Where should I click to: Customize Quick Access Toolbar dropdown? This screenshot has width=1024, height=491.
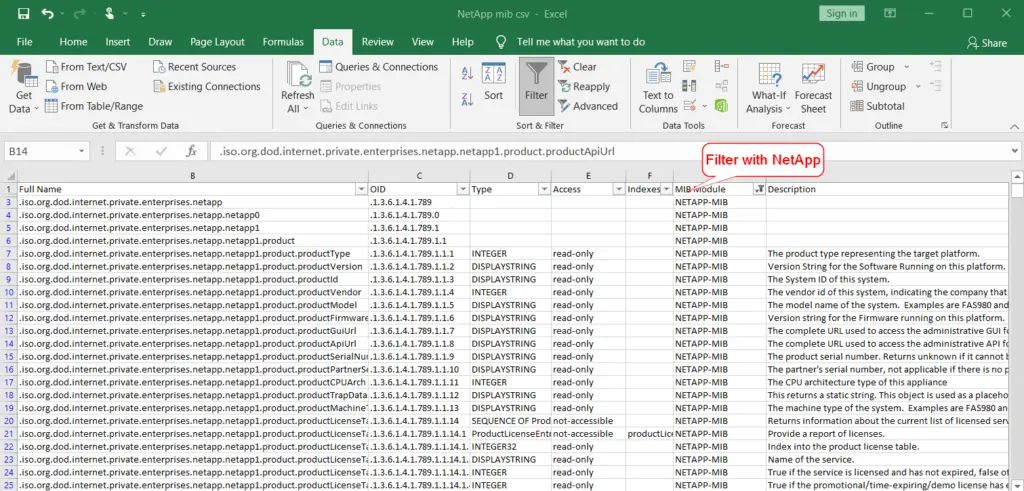(143, 14)
